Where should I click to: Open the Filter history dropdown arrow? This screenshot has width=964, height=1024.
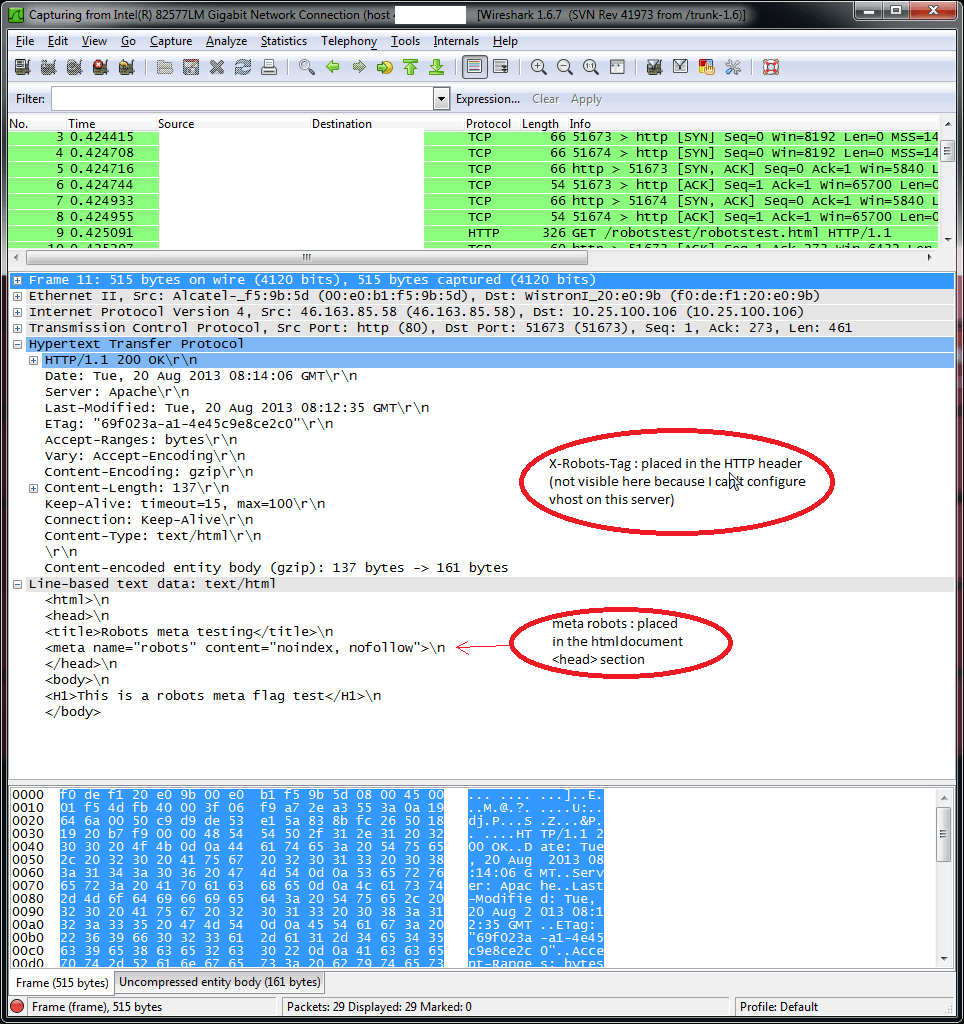[441, 99]
